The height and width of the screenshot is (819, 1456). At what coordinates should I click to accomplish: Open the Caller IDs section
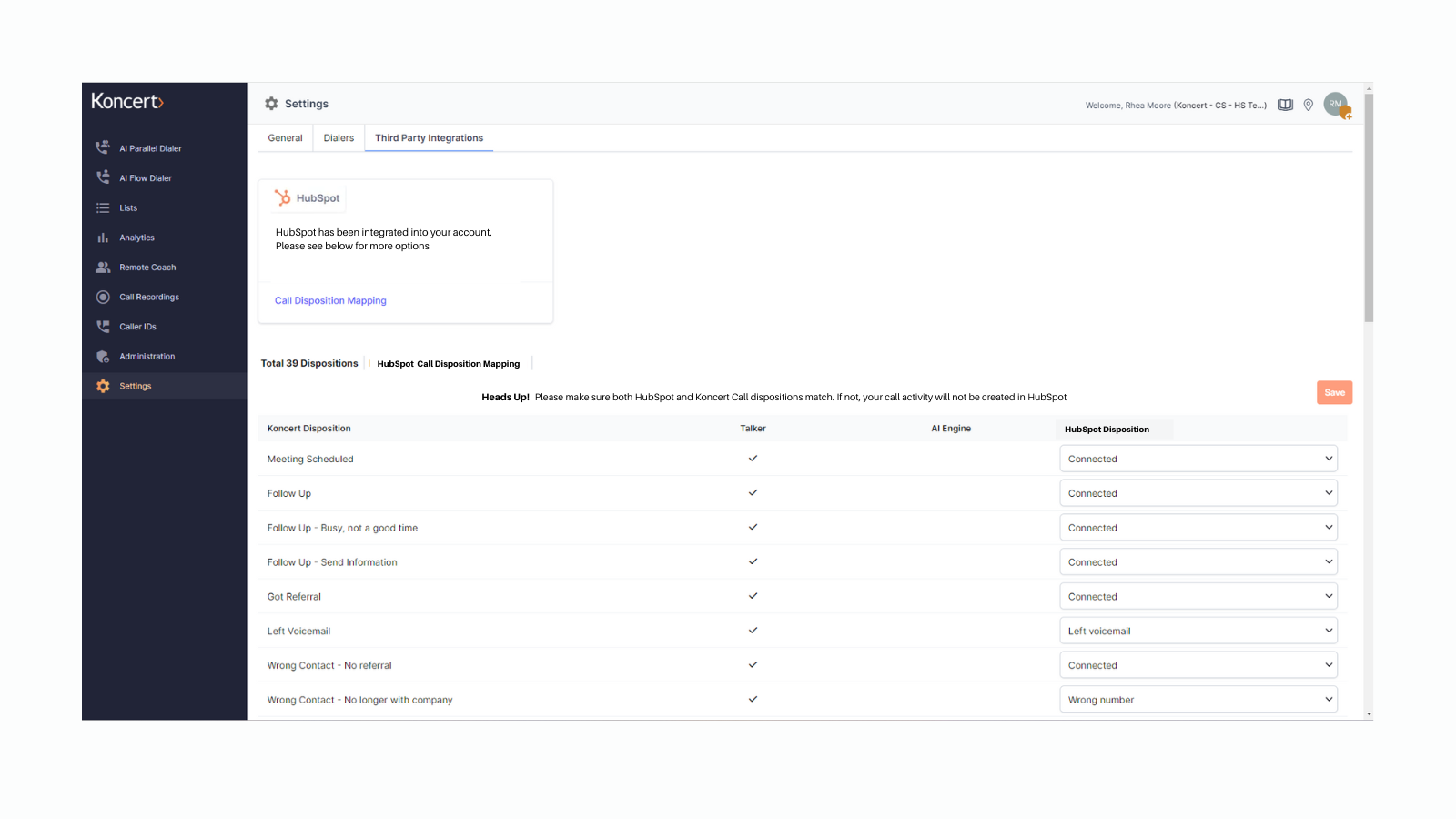(x=103, y=326)
